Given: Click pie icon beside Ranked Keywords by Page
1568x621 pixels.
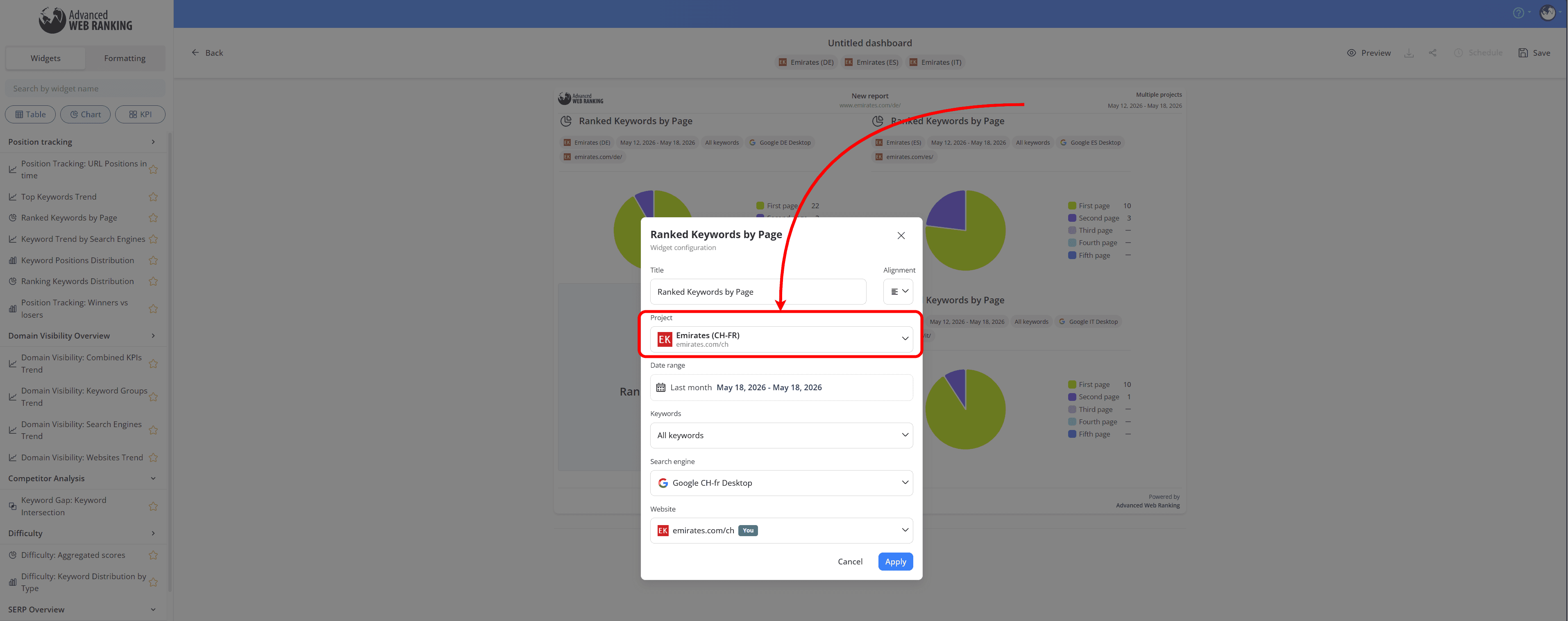Looking at the screenshot, I should pos(13,218).
